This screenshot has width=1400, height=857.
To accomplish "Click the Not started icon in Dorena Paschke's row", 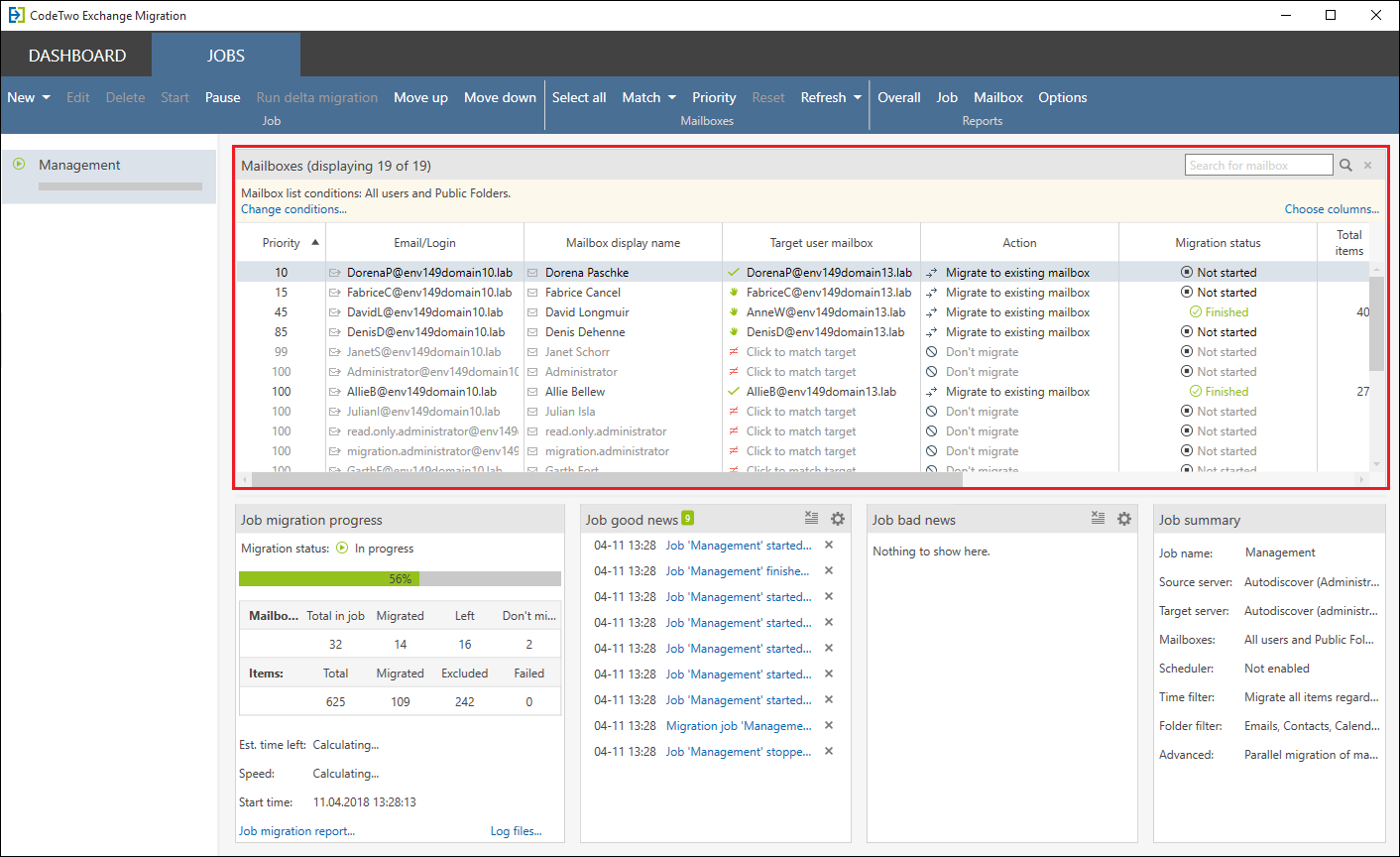I will pos(1187,272).
